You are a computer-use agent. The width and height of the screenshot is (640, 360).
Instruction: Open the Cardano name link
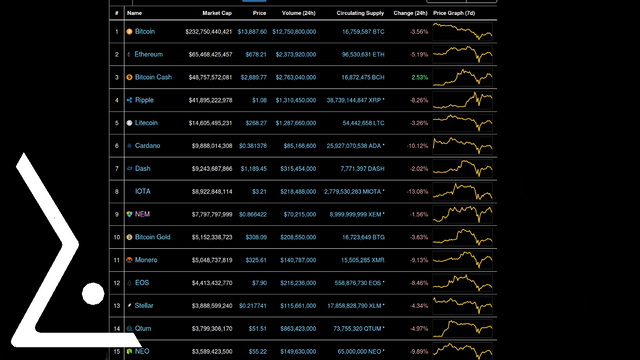(147, 146)
